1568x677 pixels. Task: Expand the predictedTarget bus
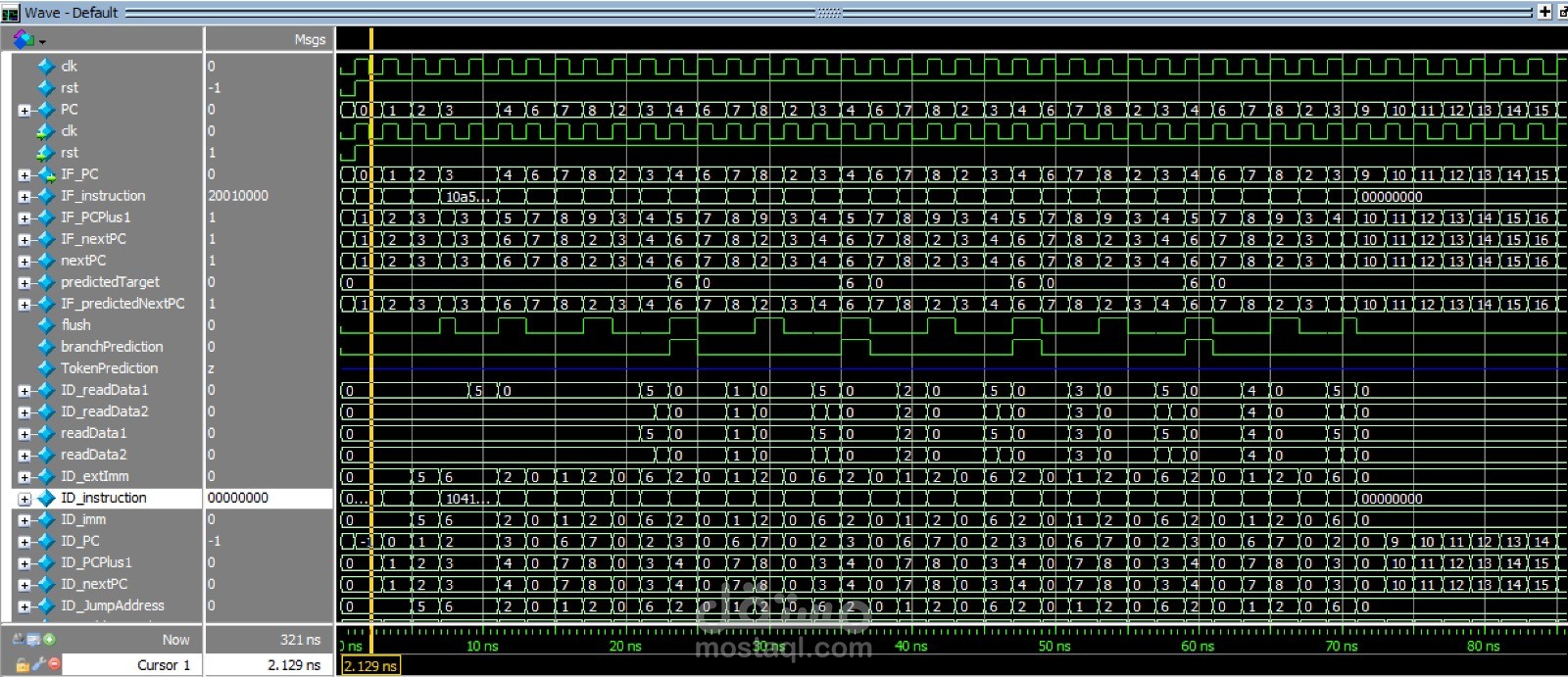coord(24,283)
